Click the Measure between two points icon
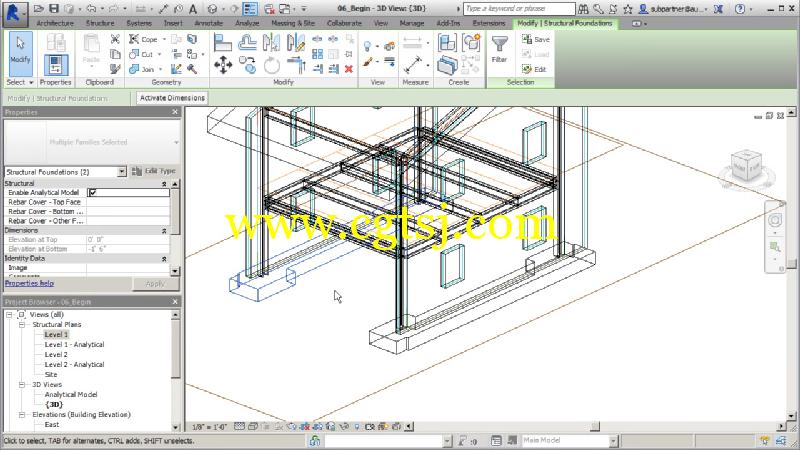800x450 pixels. click(x=412, y=65)
